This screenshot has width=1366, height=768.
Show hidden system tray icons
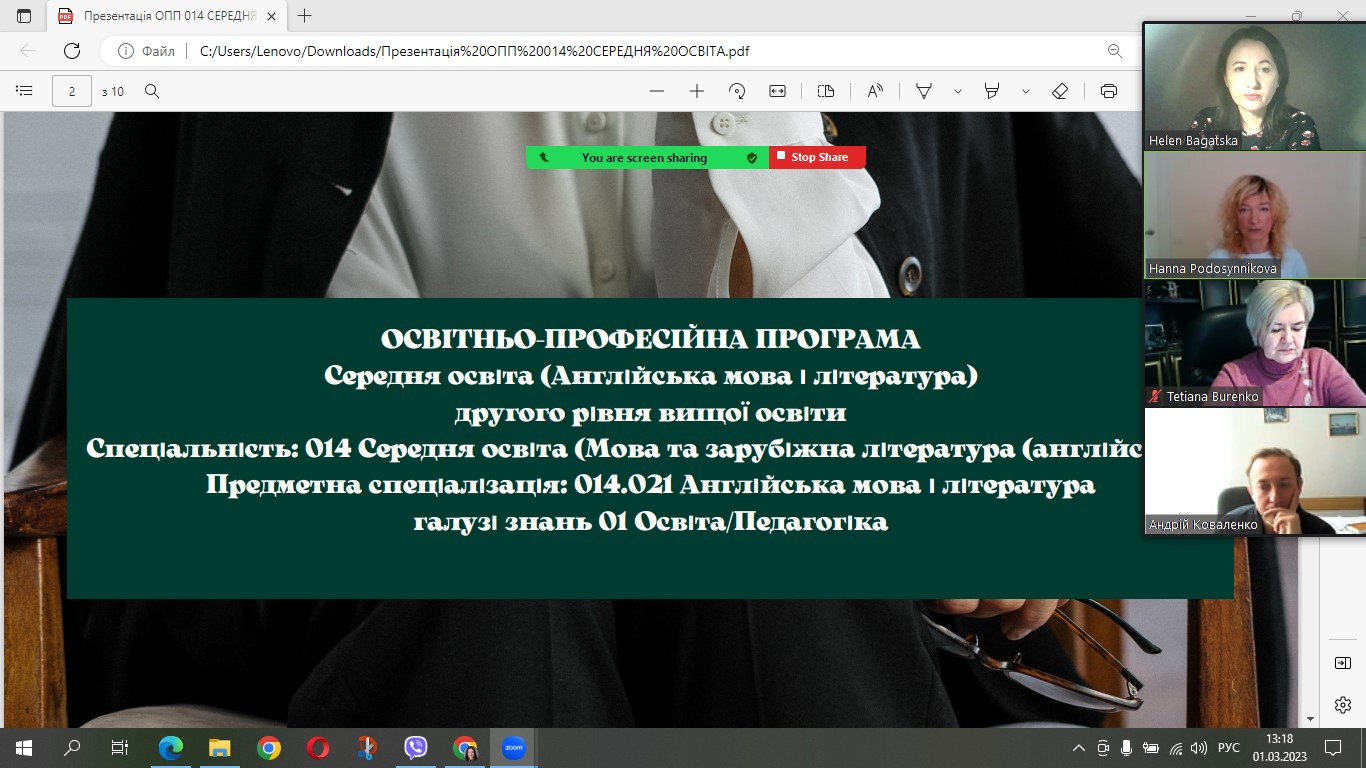coord(1078,748)
